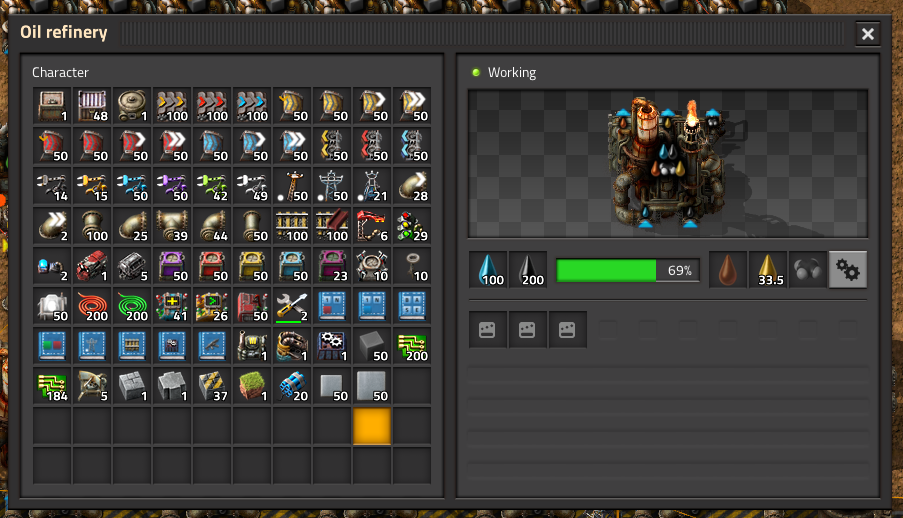Pick up the assembling machine with gears icon
This screenshot has width=903, height=518.
tap(332, 346)
